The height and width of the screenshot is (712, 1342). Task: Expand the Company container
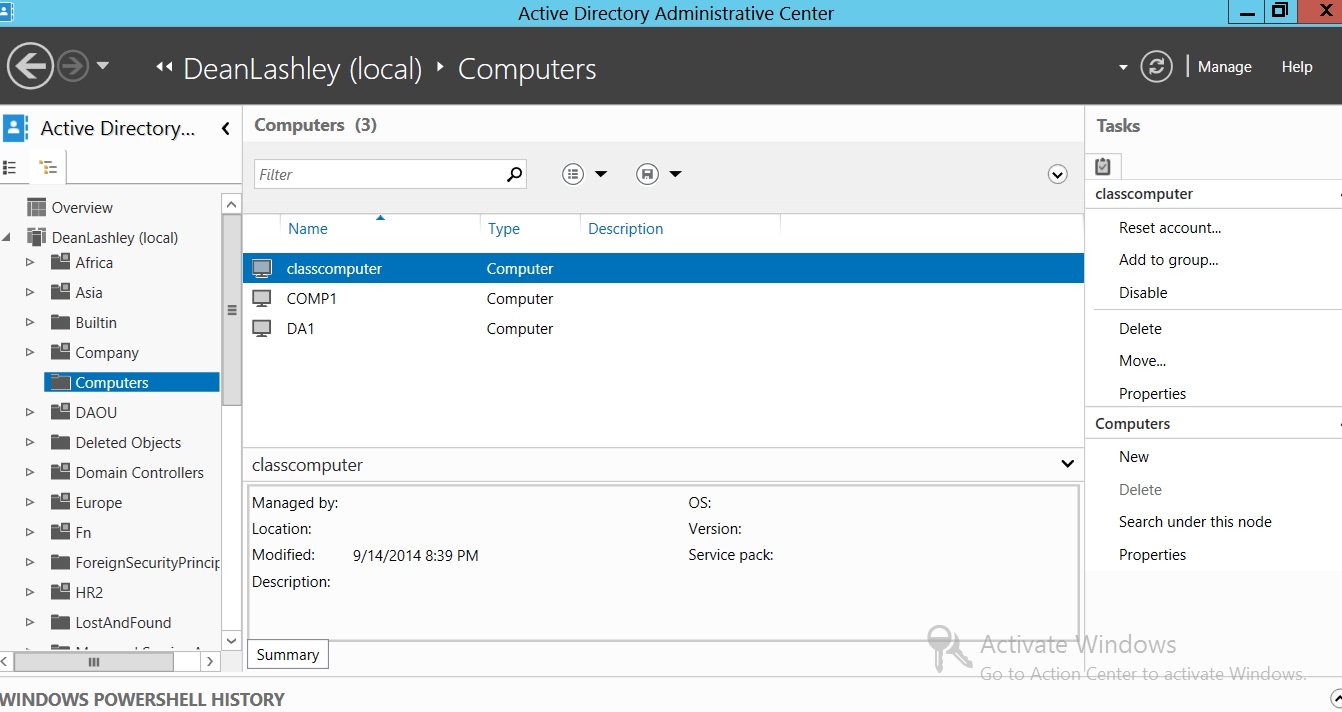(30, 352)
